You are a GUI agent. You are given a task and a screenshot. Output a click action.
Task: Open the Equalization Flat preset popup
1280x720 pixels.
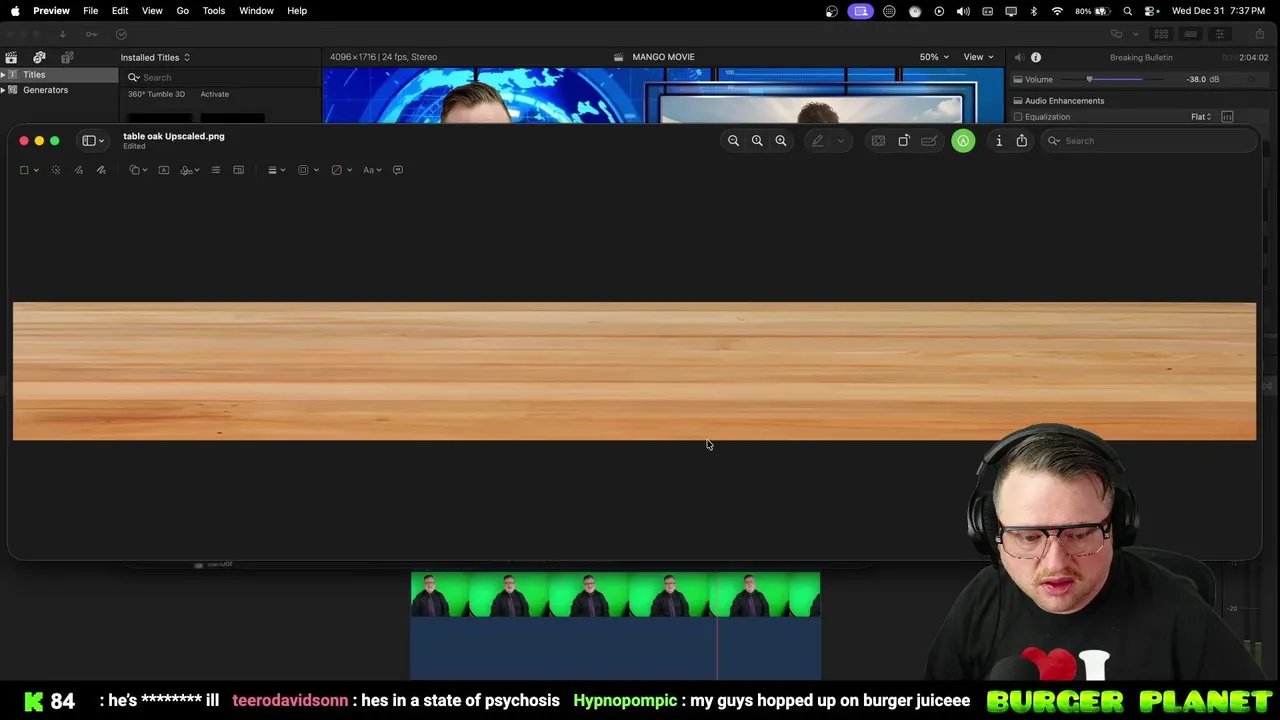1201,117
